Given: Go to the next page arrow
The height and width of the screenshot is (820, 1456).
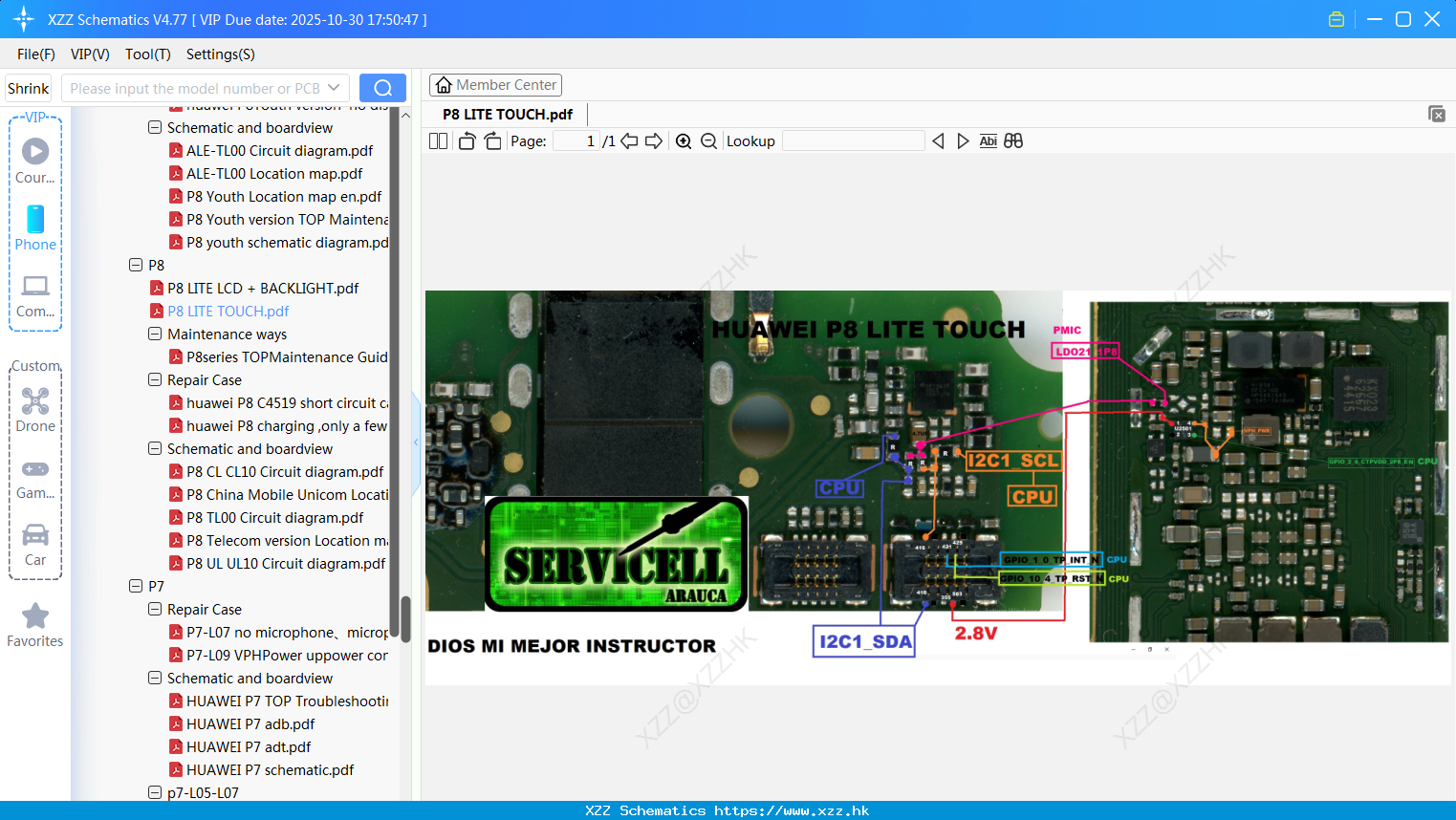Looking at the screenshot, I should click(x=654, y=141).
